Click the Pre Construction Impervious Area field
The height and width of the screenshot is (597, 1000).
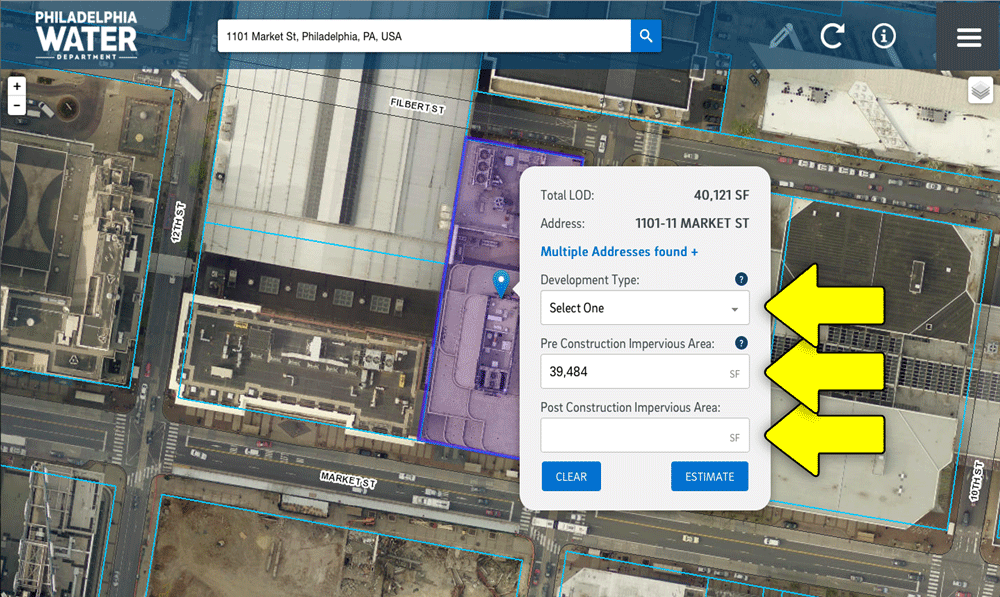pyautogui.click(x=634, y=372)
